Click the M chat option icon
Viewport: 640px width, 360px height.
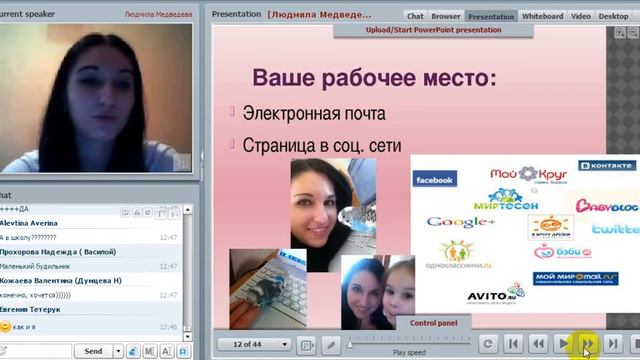pyautogui.click(x=150, y=351)
